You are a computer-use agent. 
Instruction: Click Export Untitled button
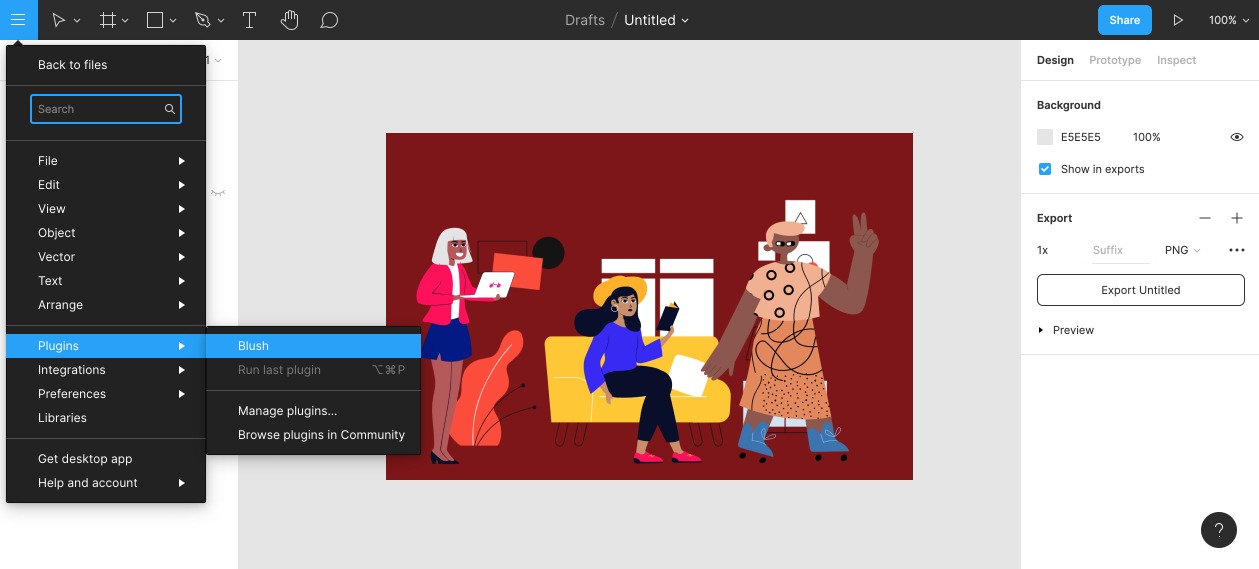click(1140, 290)
